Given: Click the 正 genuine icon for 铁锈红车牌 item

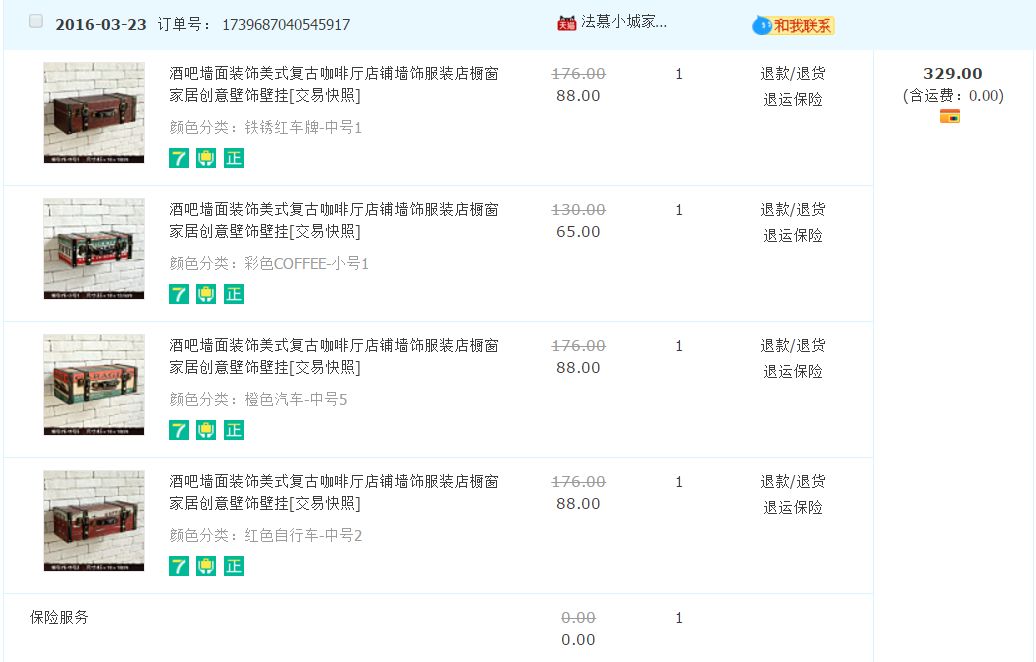Looking at the screenshot, I should click(x=234, y=158).
